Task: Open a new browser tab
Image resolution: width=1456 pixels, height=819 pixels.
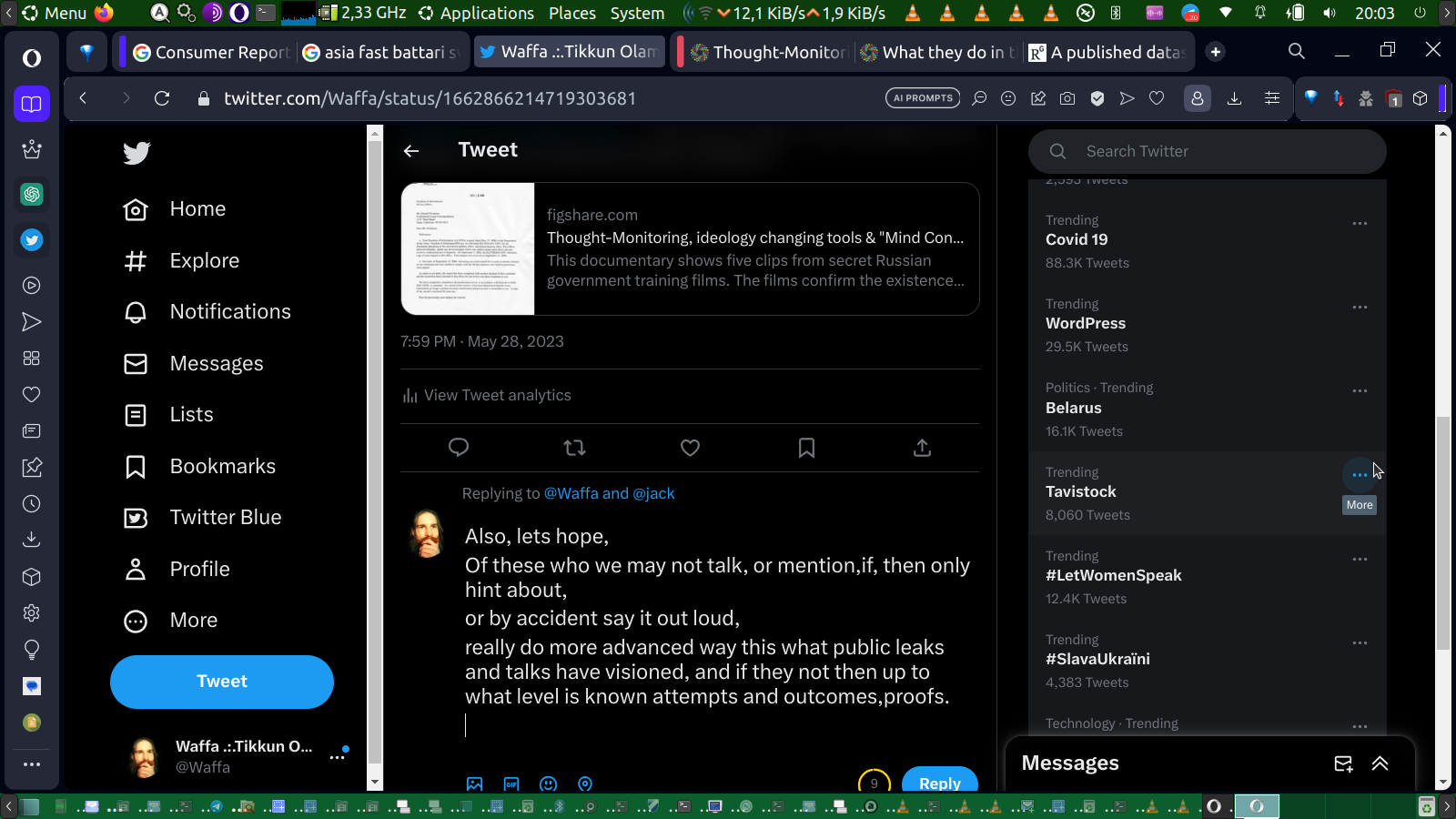Action: (1216, 52)
